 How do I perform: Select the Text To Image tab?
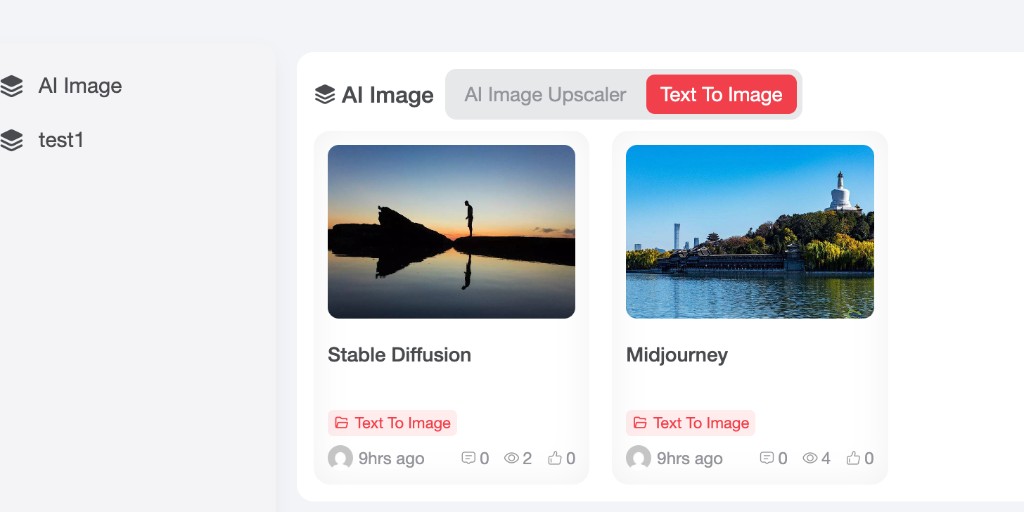point(721,95)
